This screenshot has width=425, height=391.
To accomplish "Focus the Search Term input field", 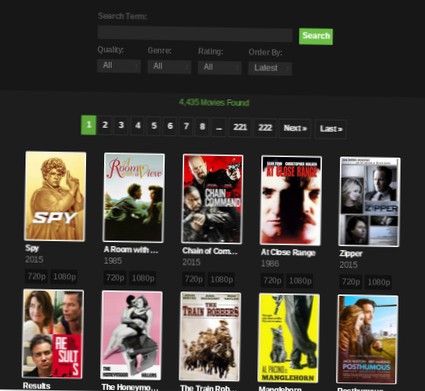I will [x=195, y=34].
